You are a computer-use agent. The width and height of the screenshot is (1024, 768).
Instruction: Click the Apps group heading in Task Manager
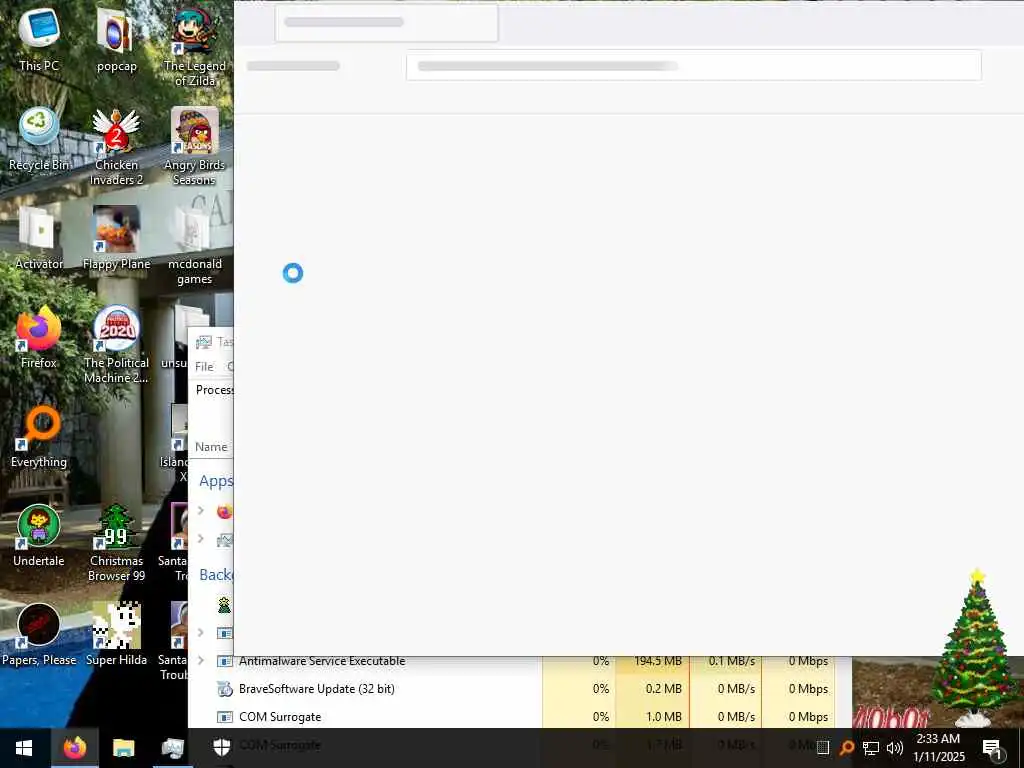pos(216,481)
